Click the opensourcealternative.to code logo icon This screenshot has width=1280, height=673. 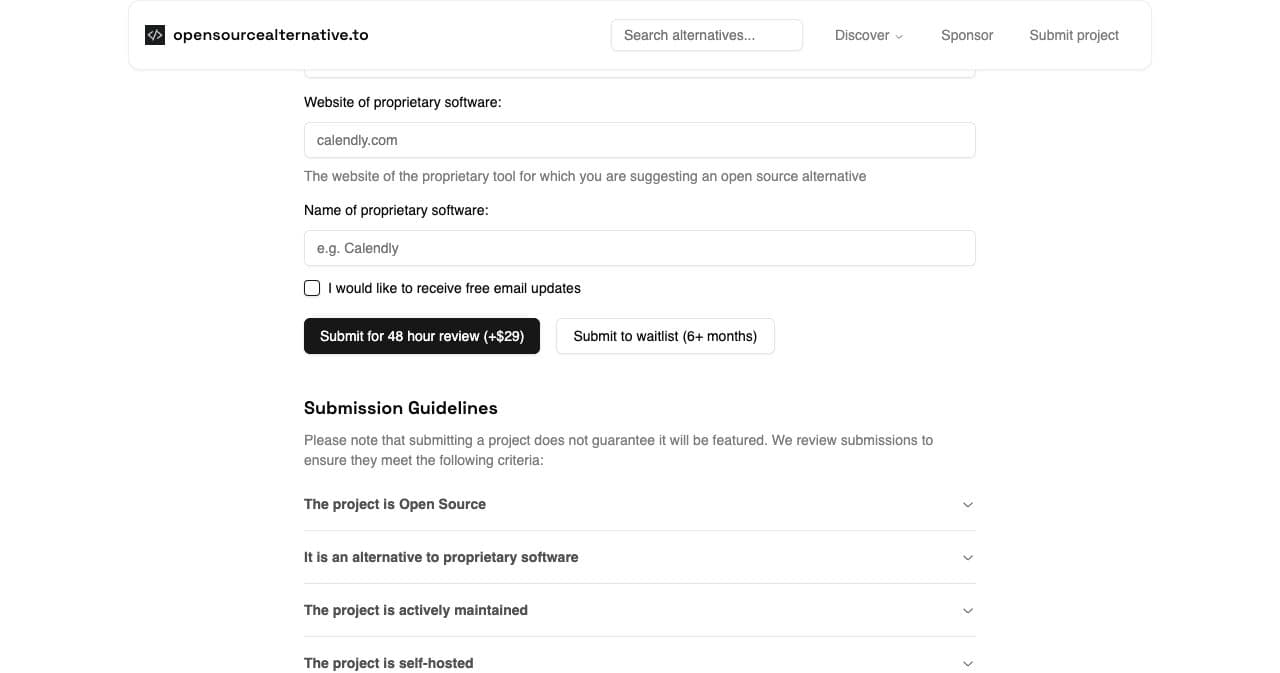tap(155, 35)
